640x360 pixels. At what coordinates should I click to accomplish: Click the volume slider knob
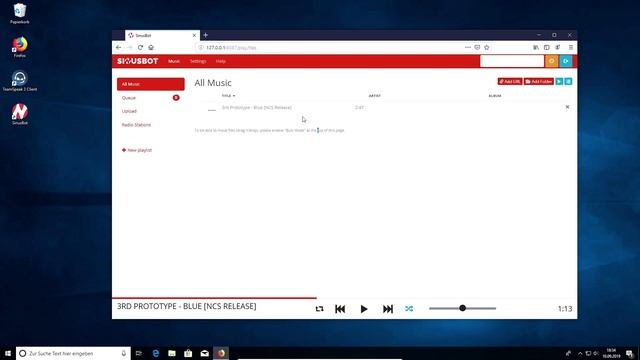[462, 308]
